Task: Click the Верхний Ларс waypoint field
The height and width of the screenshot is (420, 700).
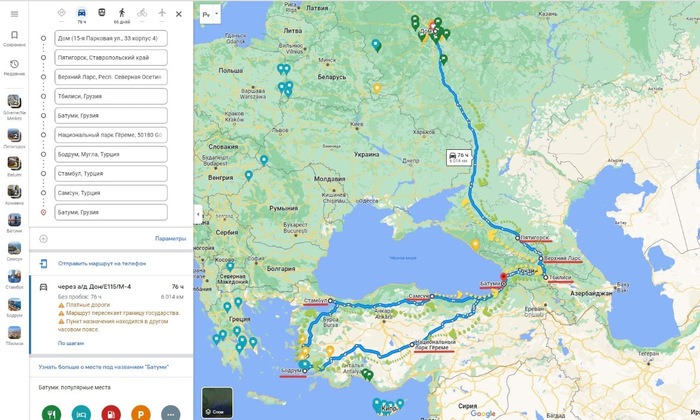Action: click(x=111, y=77)
